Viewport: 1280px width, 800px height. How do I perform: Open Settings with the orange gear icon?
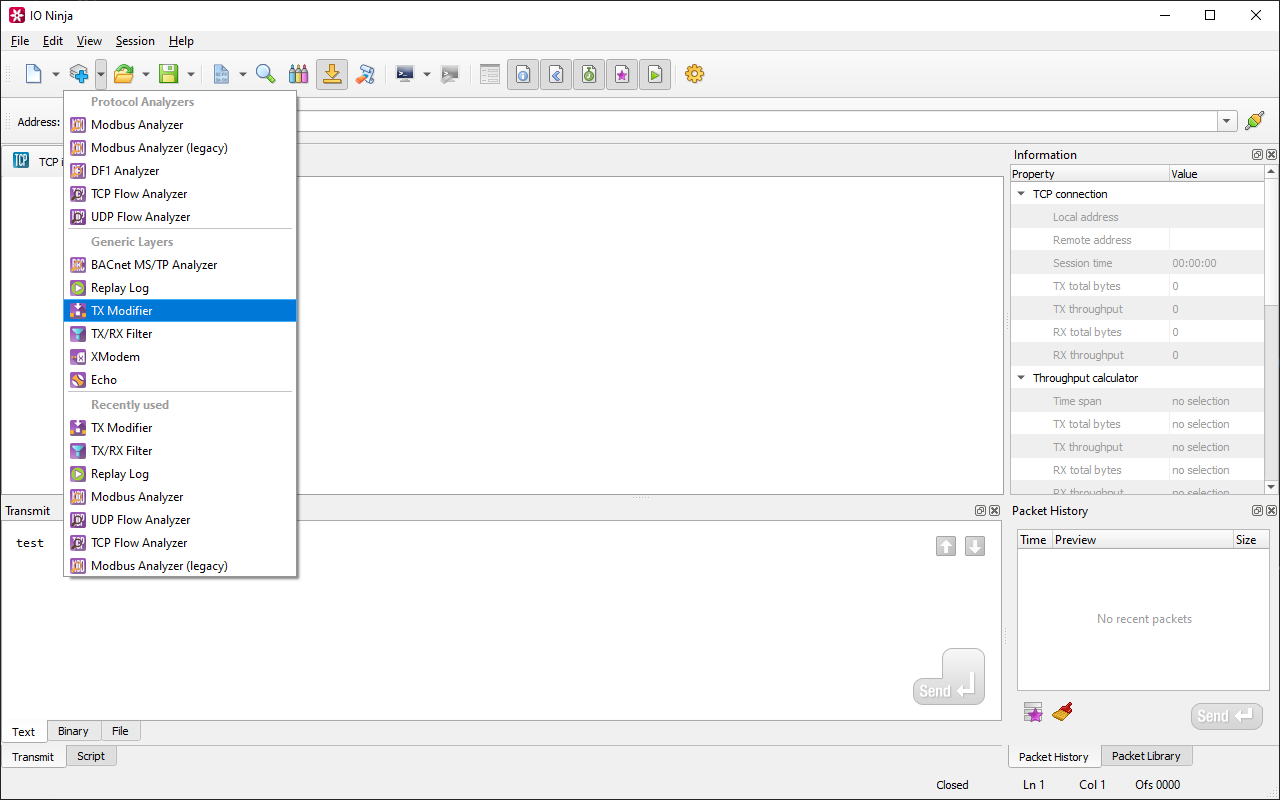tap(694, 74)
